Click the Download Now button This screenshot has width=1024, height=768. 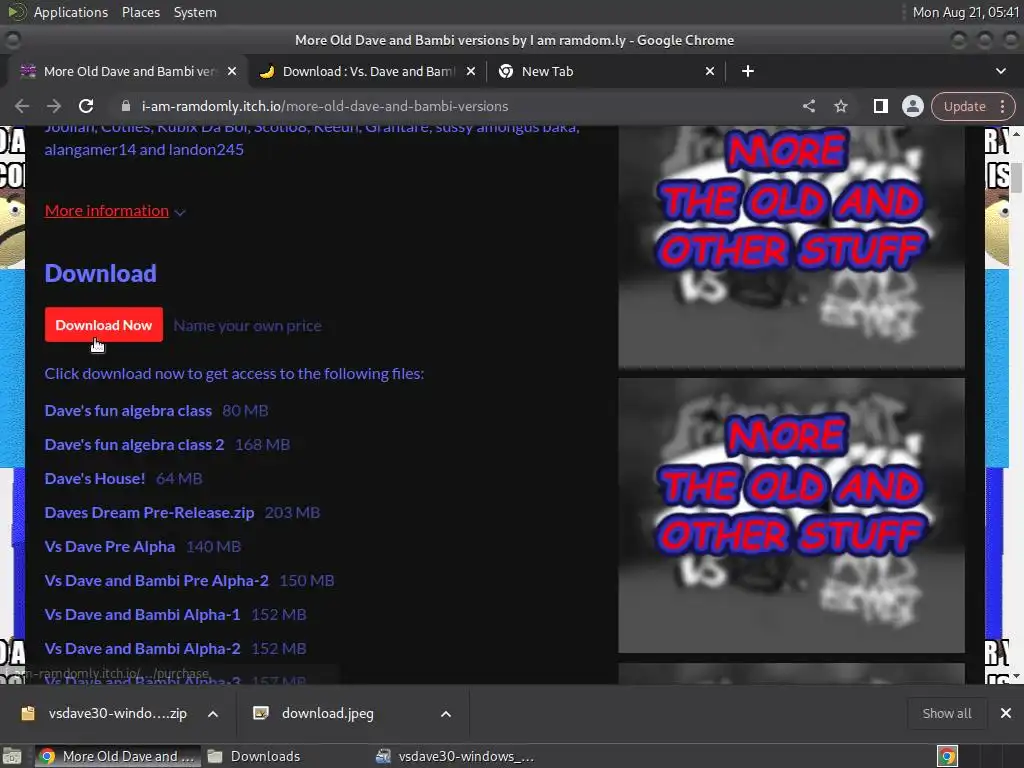click(104, 325)
